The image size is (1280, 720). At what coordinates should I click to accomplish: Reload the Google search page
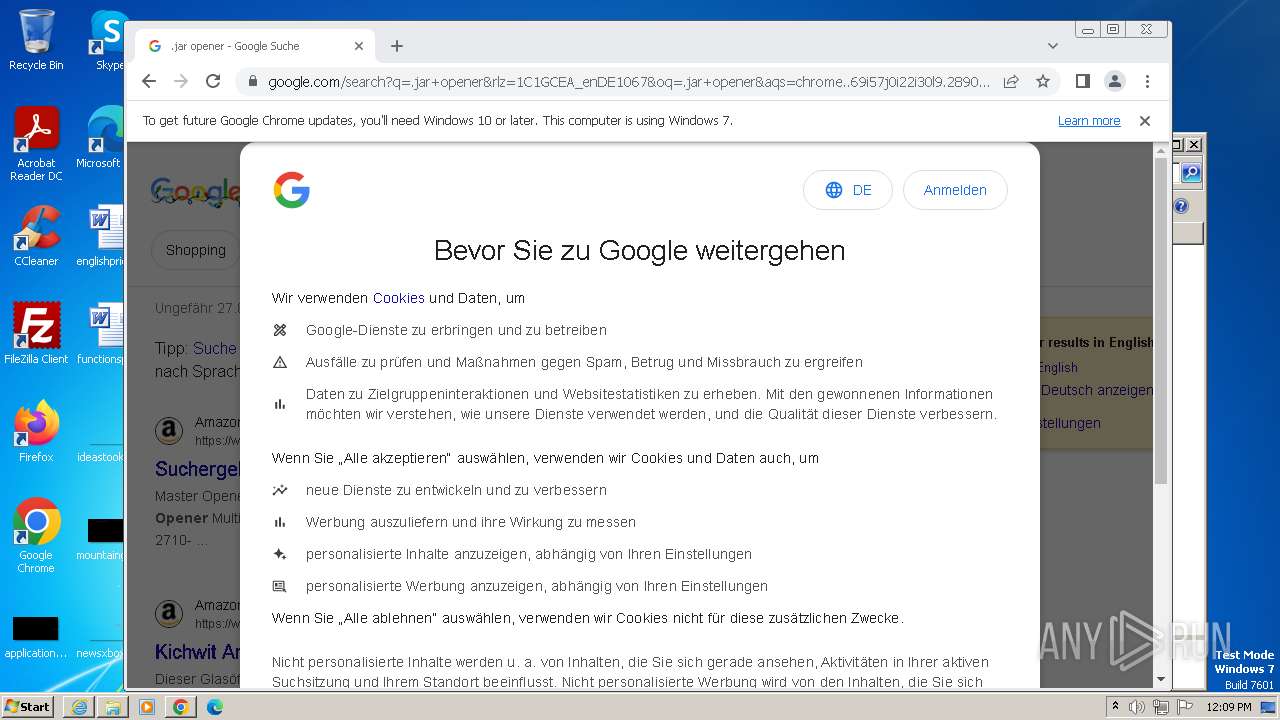click(213, 81)
